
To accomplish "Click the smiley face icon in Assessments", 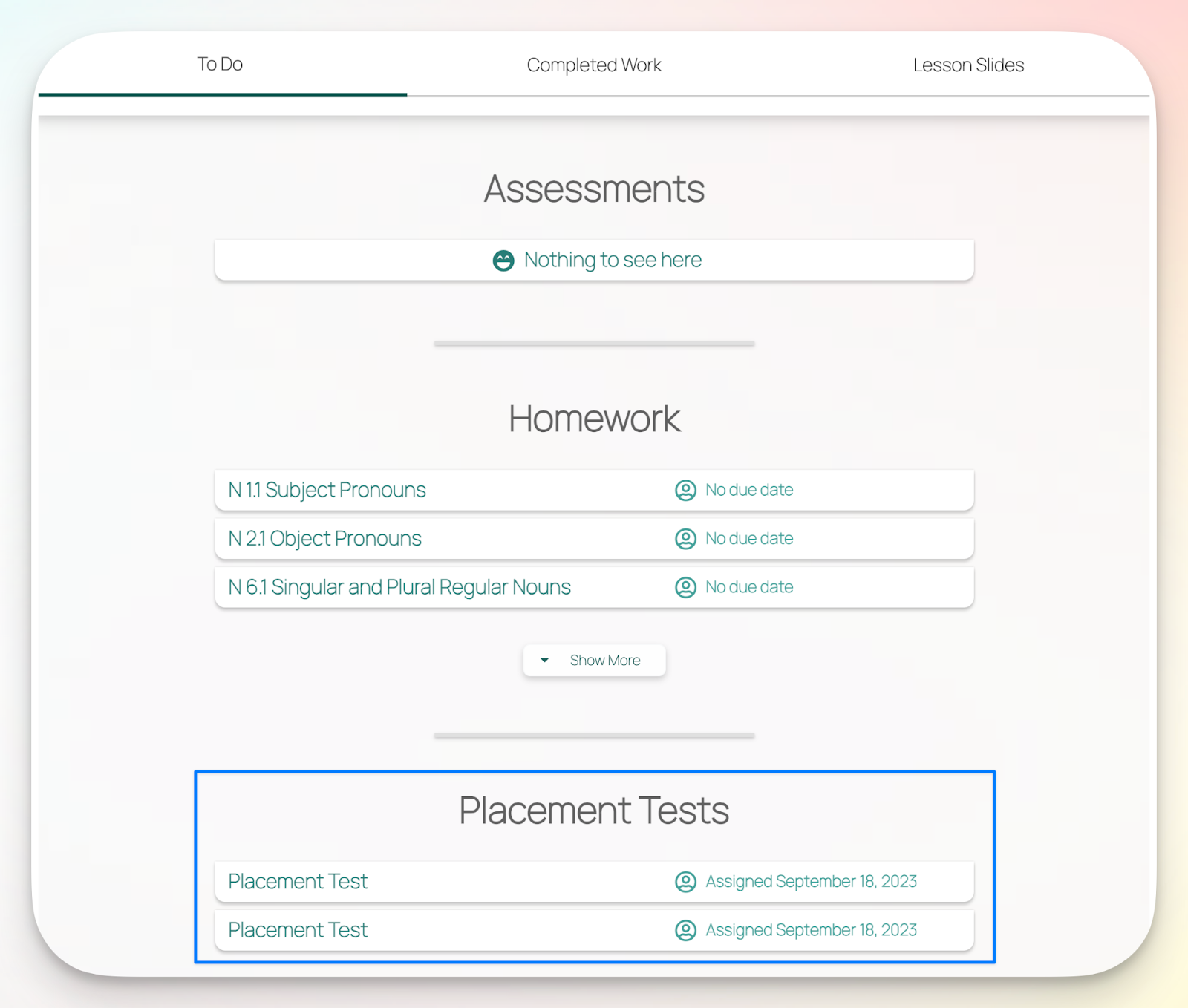I will click(503, 261).
